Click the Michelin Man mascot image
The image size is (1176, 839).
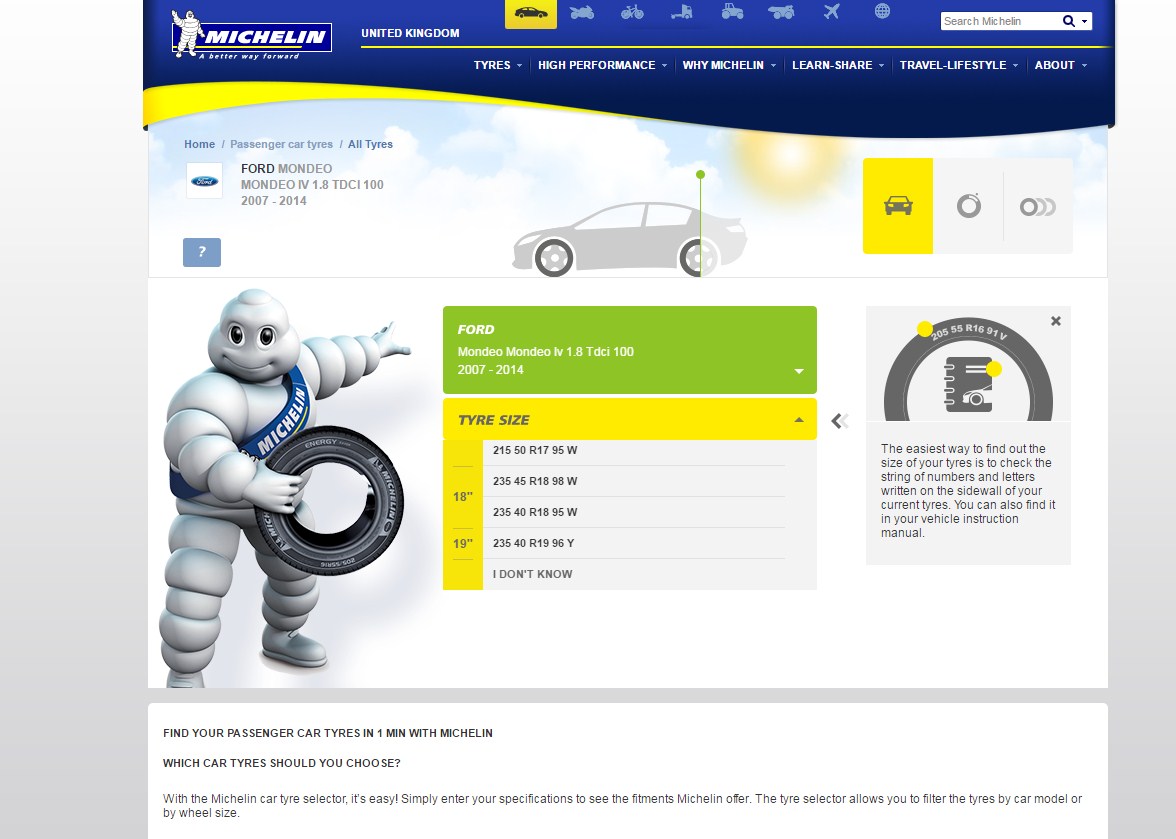pyautogui.click(x=285, y=487)
